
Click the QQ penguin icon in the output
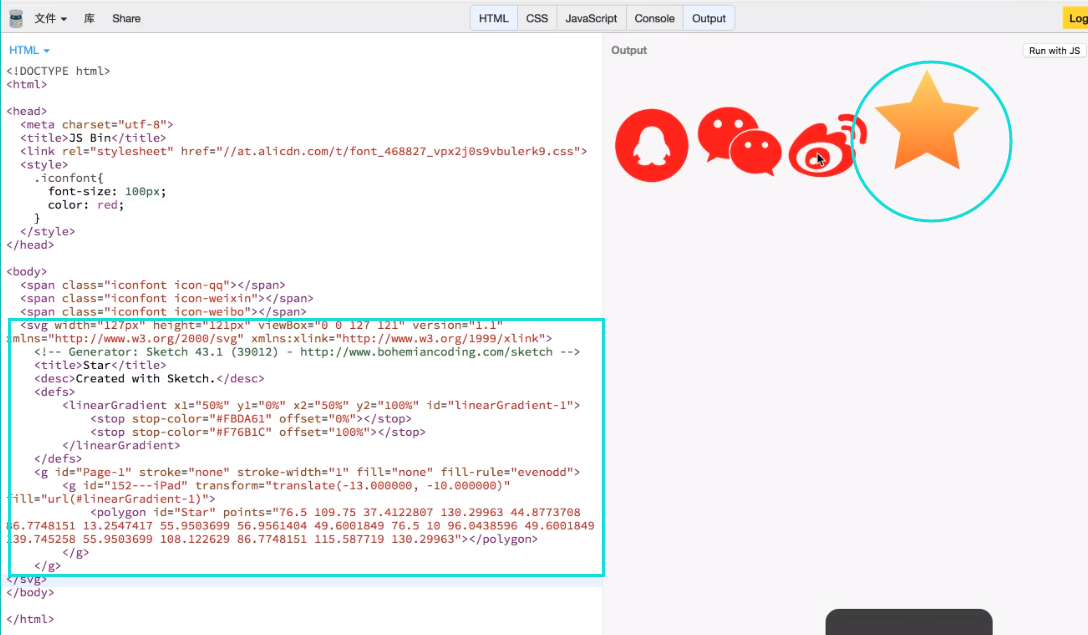tap(651, 145)
